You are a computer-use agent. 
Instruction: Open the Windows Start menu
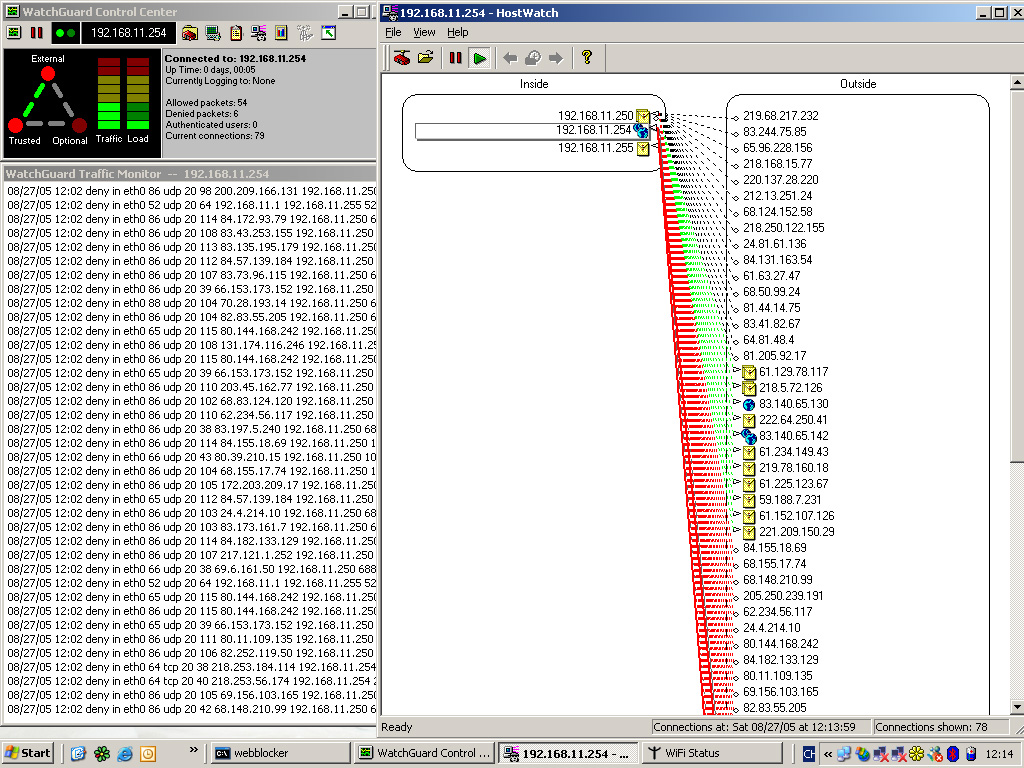tap(28, 753)
